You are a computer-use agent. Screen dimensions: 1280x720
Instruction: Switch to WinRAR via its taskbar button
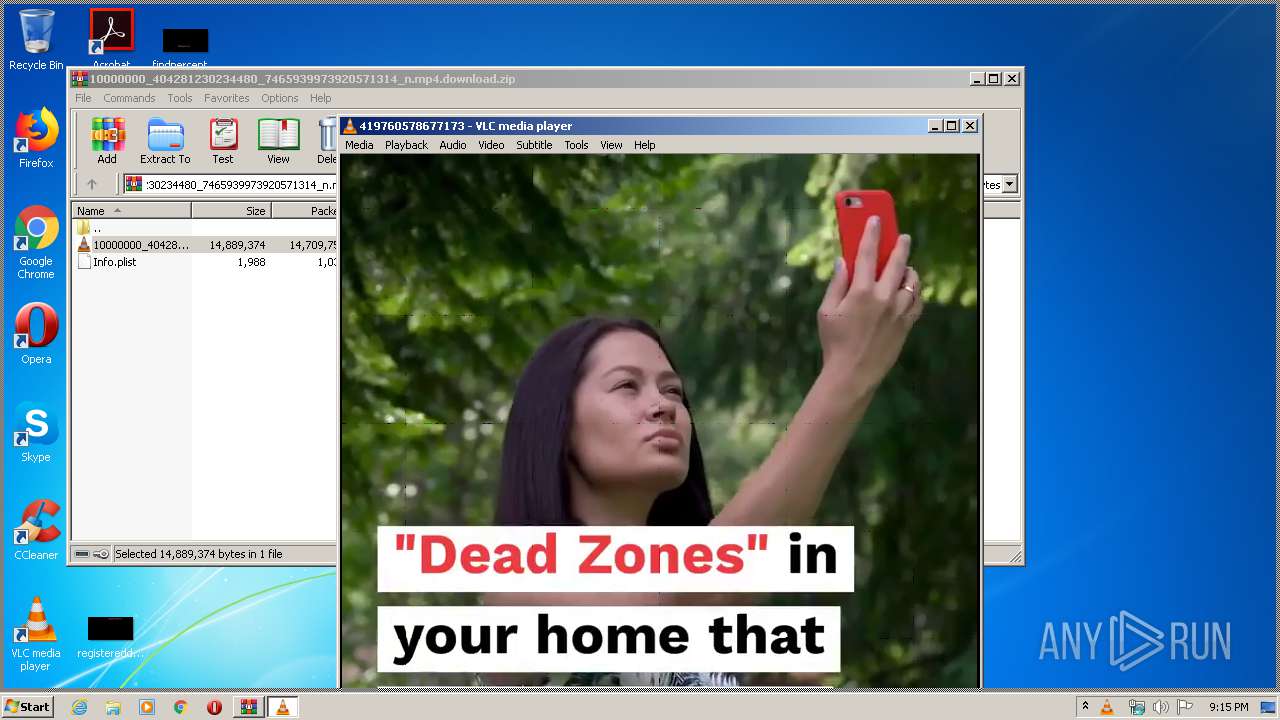click(x=249, y=707)
